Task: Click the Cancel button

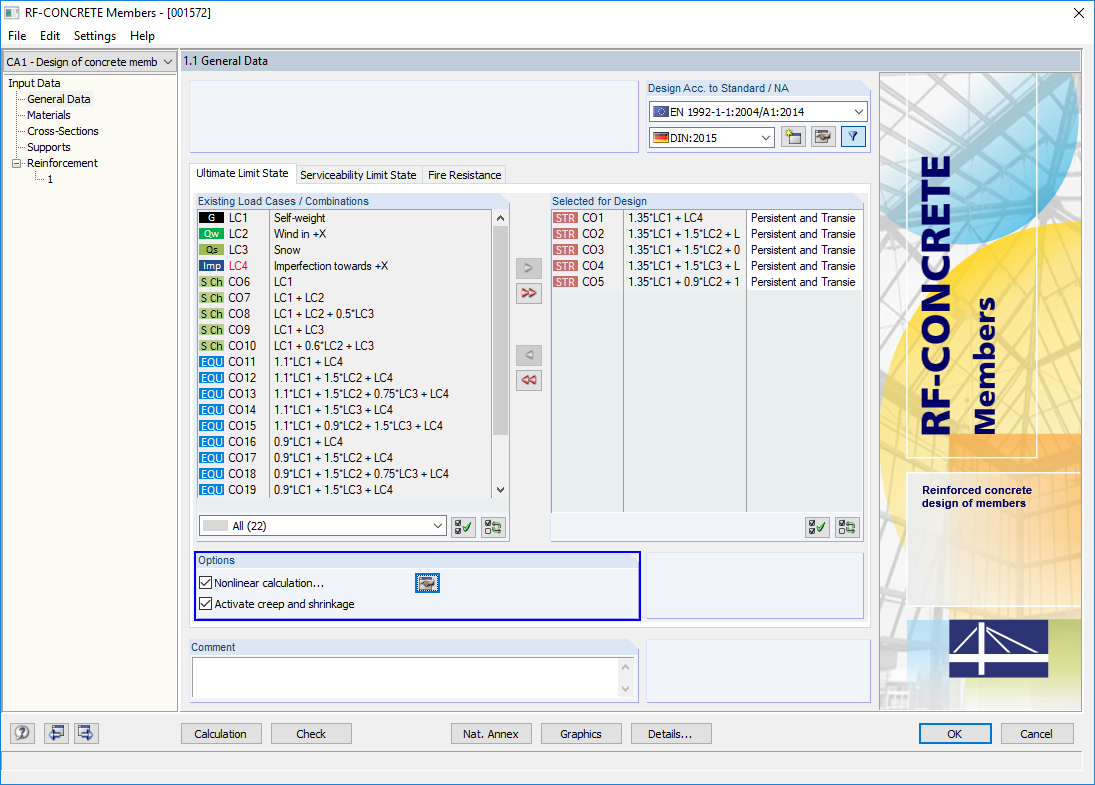Action: pos(1036,734)
